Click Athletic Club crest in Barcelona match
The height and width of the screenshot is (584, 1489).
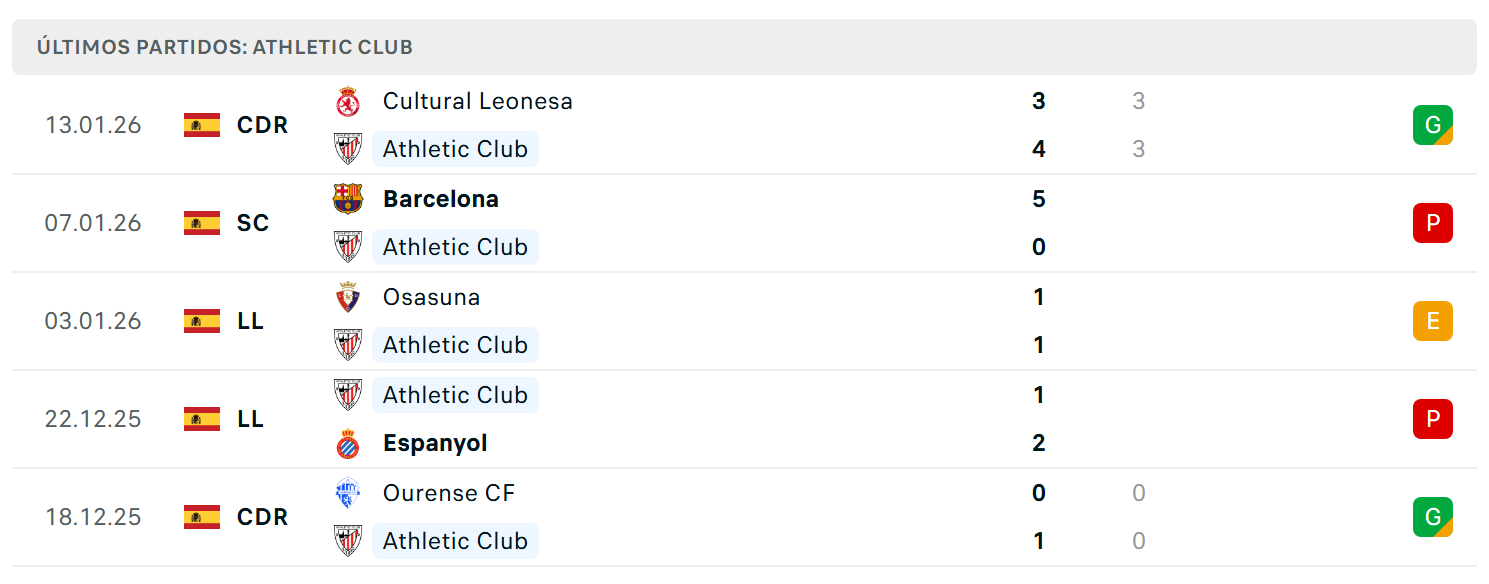tap(347, 247)
